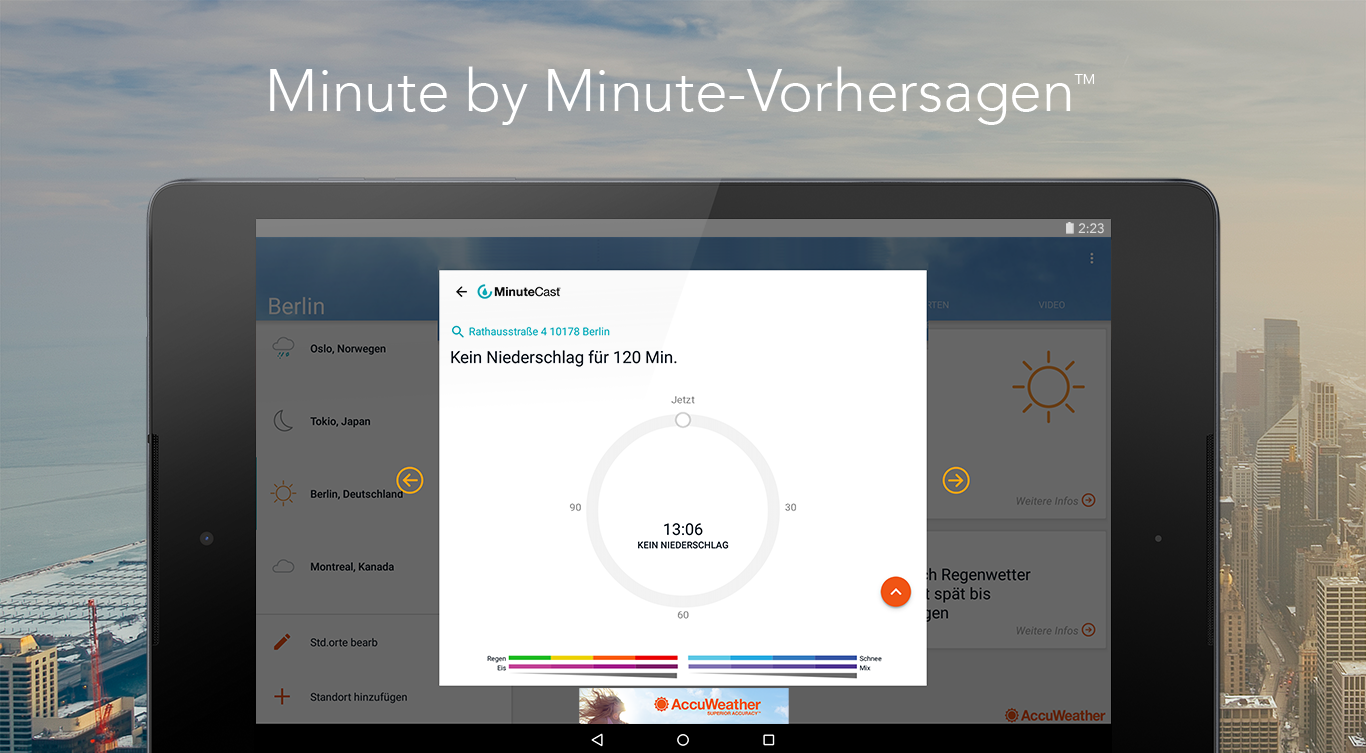
Task: Click the 13:06 time in dial
Action: point(683,529)
